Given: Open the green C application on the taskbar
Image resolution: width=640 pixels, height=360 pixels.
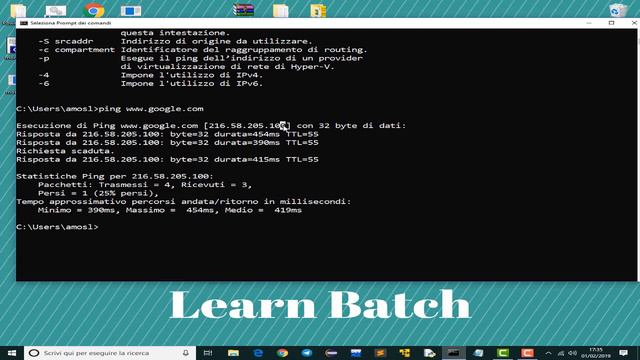Looking at the screenshot, I should coord(502,353).
